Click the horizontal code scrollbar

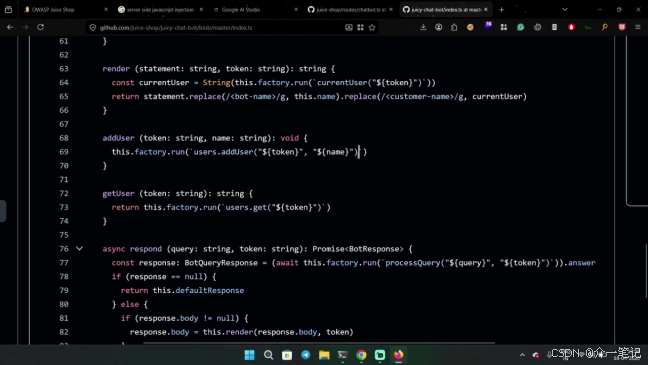point(319,343)
